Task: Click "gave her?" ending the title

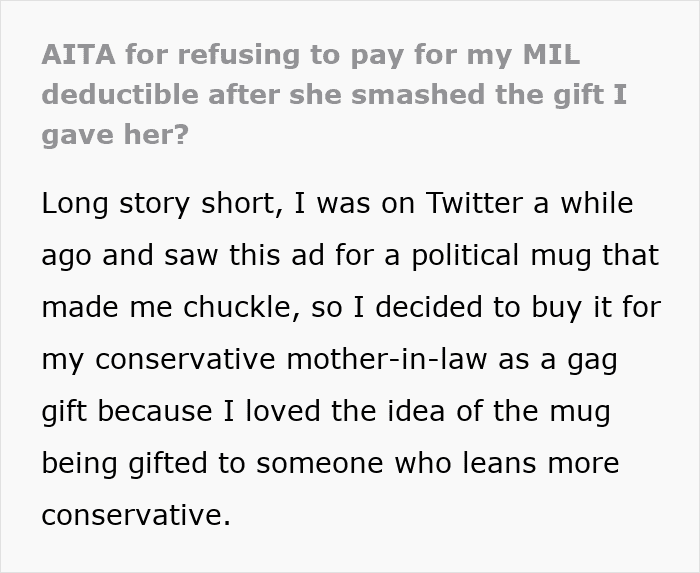Action: pos(115,133)
